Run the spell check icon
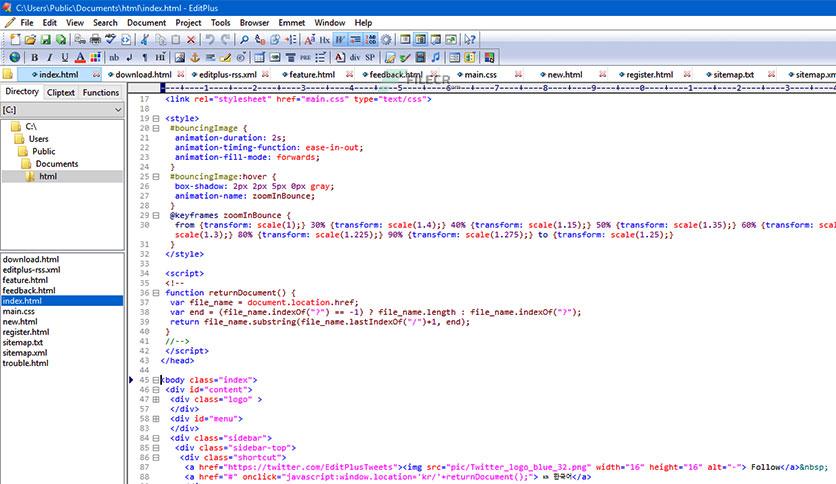Viewport: 836px width, 484px height. coord(110,39)
